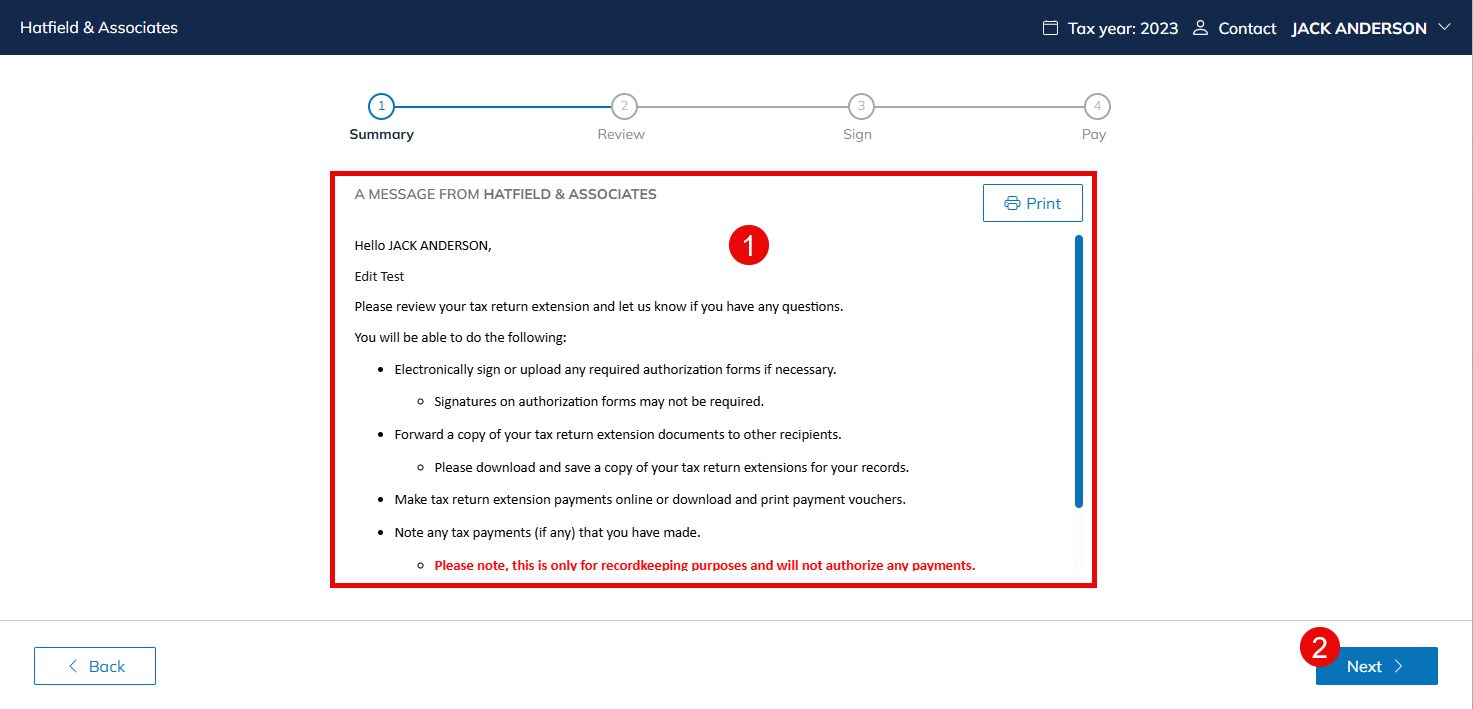The image size is (1473, 709).
Task: Open the JACK ANDERSON account name menu
Action: (x=1358, y=28)
